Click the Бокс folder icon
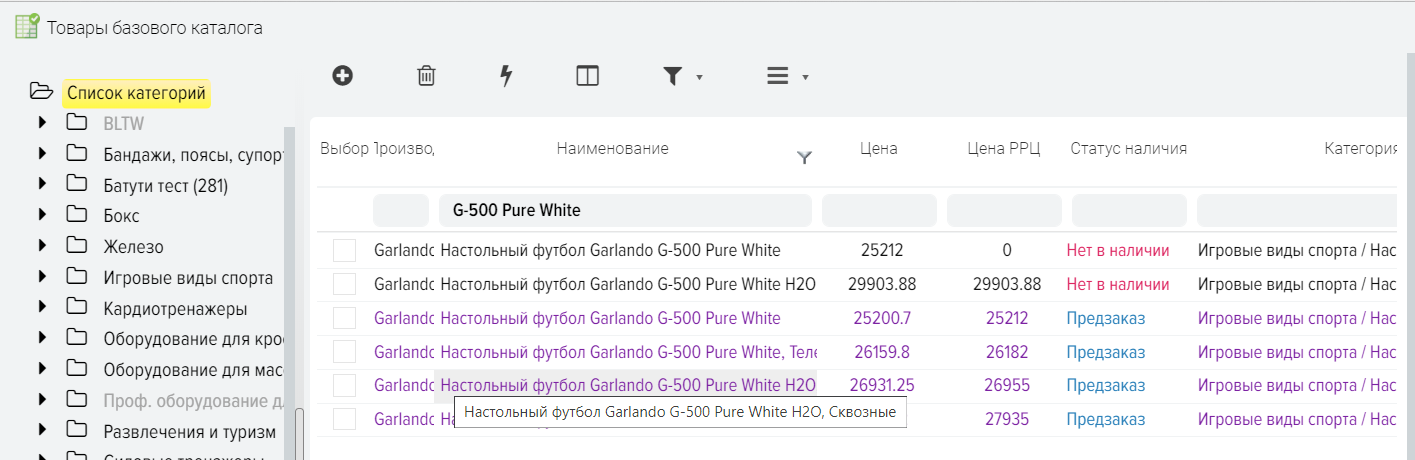Image resolution: width=1415 pixels, height=460 pixels. tap(77, 215)
